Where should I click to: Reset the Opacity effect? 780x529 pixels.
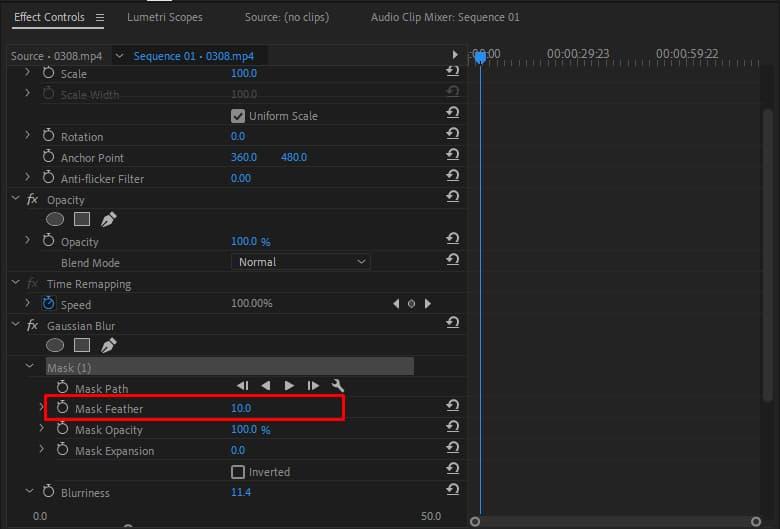(453, 197)
